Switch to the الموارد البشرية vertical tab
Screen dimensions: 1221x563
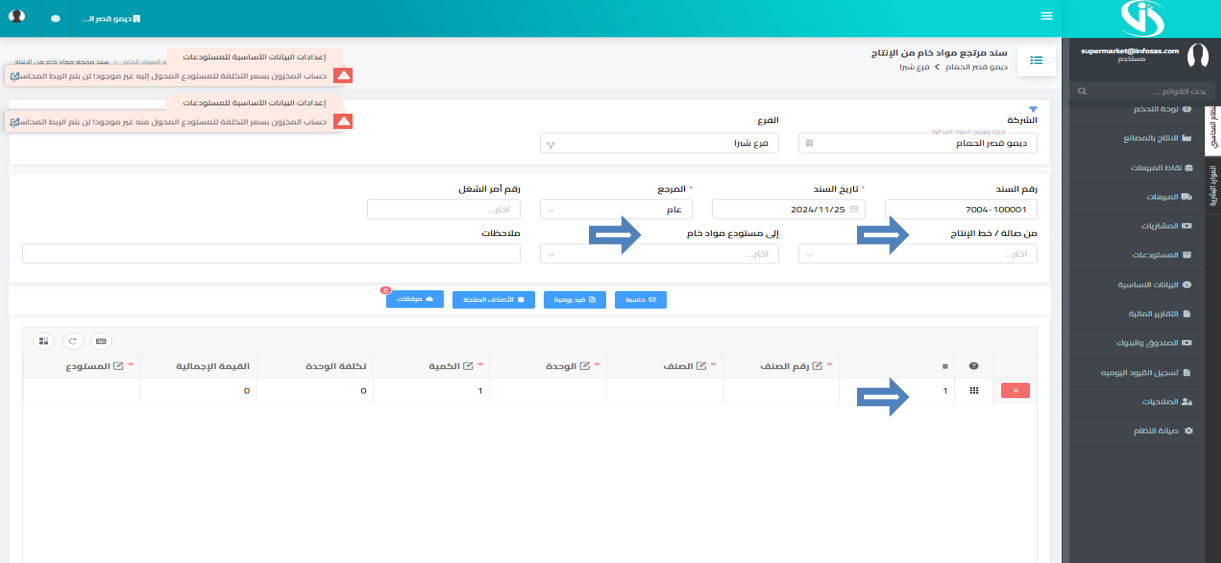click(x=1213, y=185)
